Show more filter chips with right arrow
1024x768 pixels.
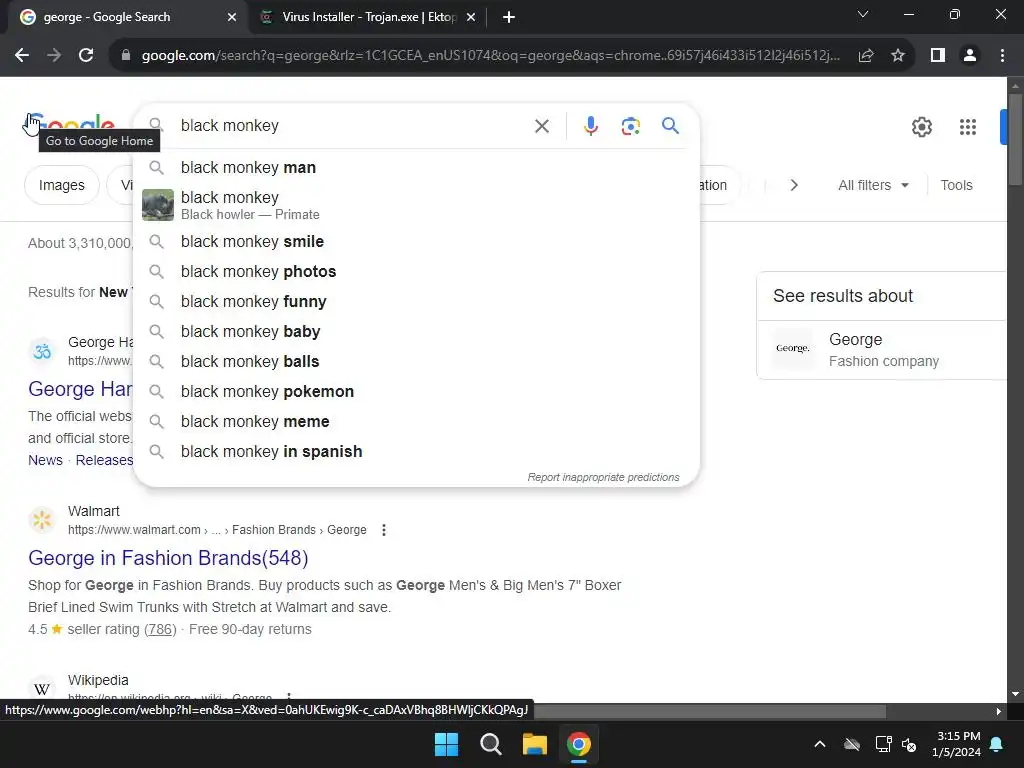click(x=794, y=185)
